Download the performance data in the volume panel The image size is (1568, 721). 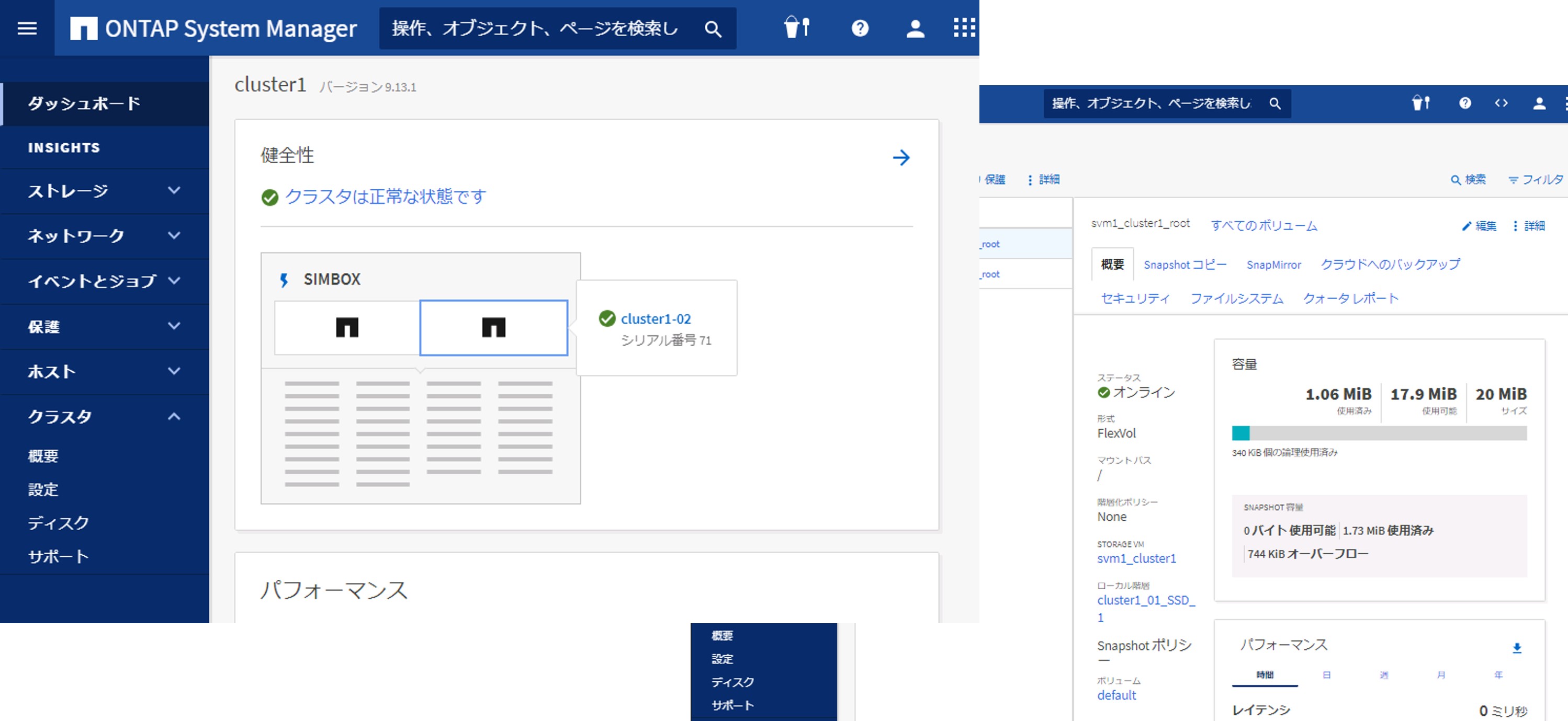[1517, 648]
